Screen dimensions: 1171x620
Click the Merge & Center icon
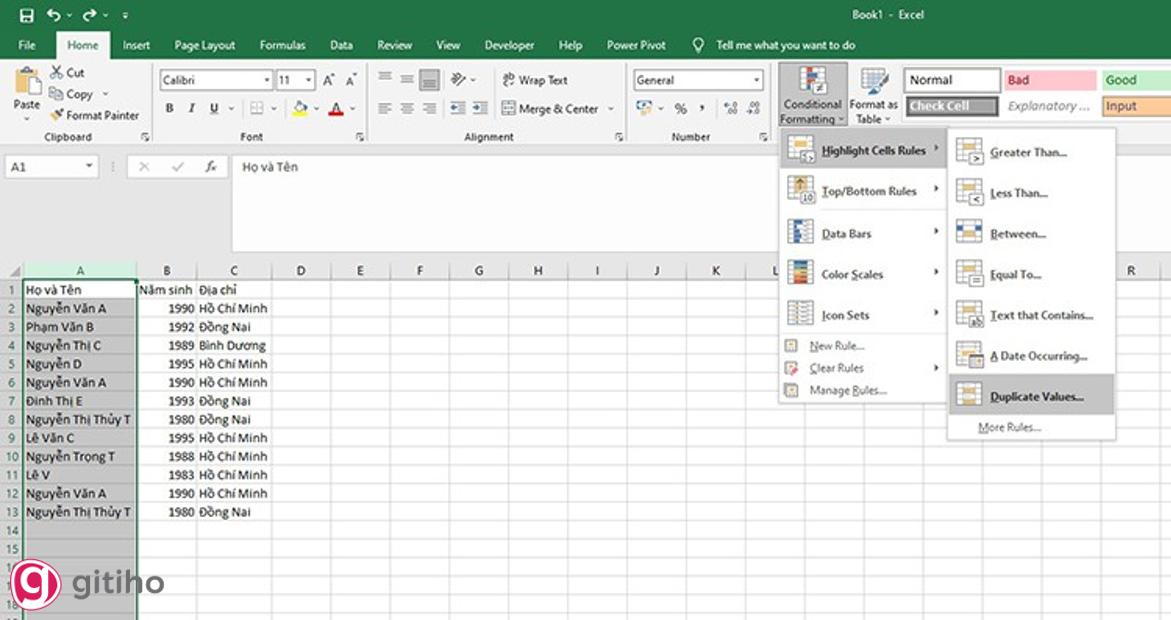click(508, 108)
